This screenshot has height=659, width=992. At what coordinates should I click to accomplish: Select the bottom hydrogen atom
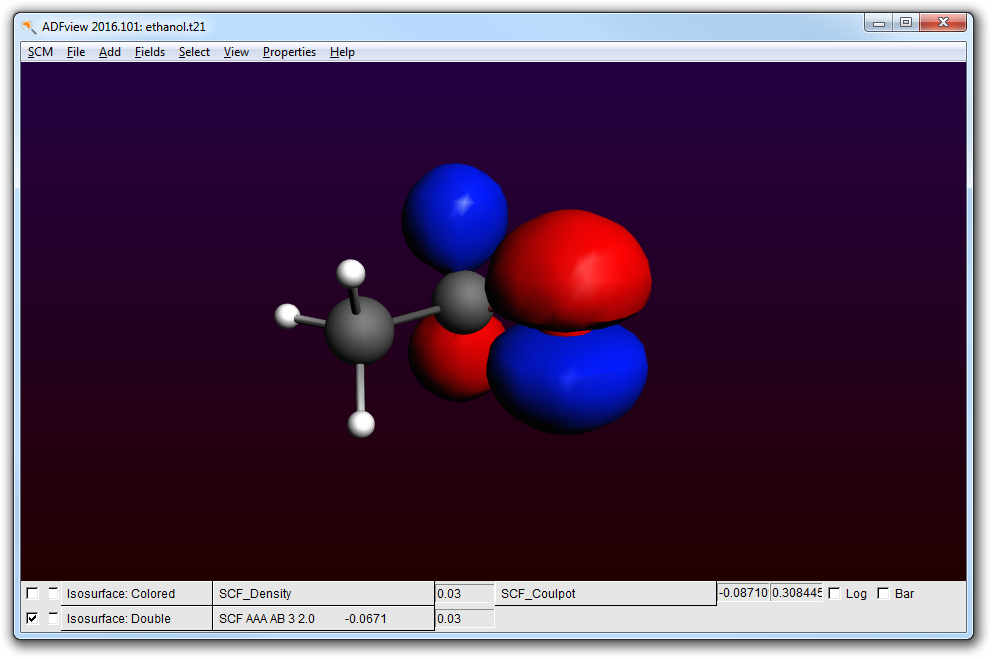coord(361,424)
